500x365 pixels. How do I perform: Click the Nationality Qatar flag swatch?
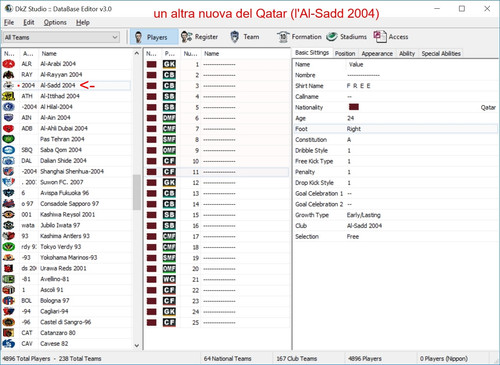point(354,107)
